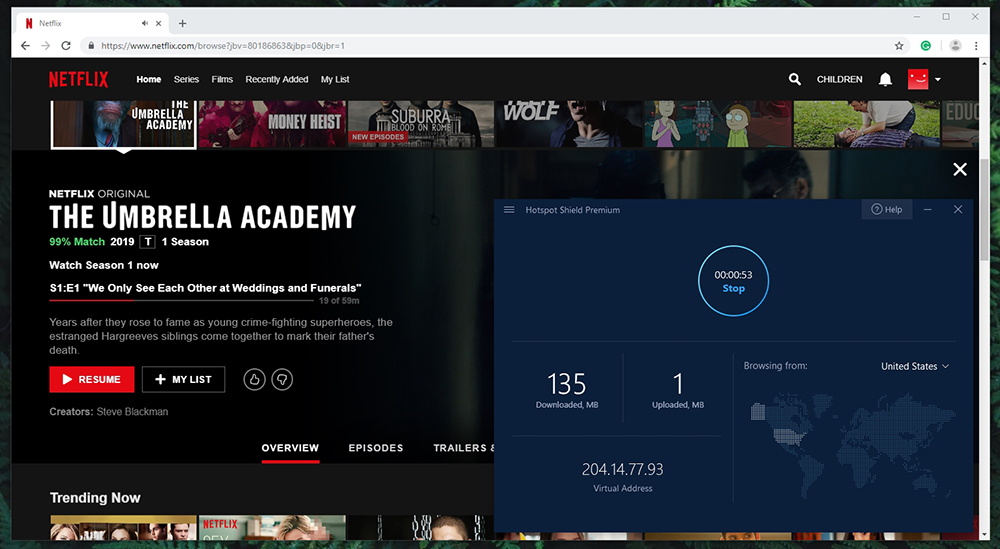Click the 1 Uploaded MB value
Screen dimensions: 1000x549
click(x=678, y=384)
